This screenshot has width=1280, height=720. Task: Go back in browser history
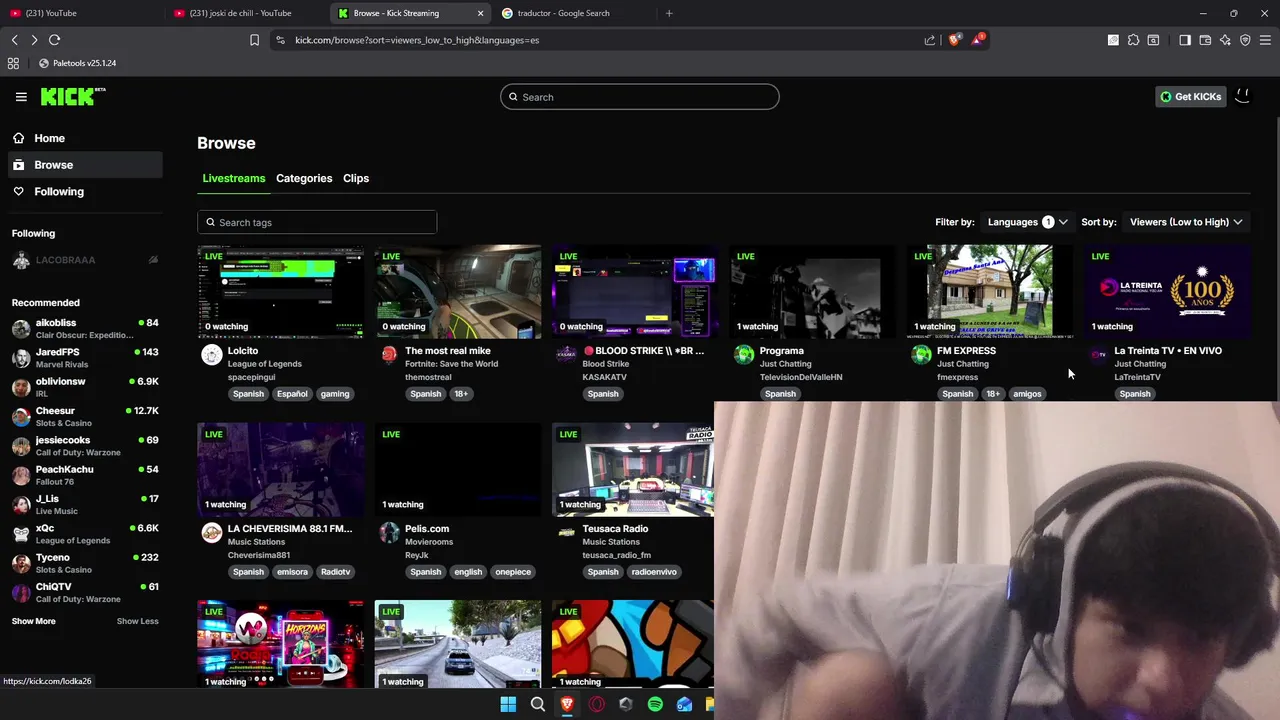(14, 40)
